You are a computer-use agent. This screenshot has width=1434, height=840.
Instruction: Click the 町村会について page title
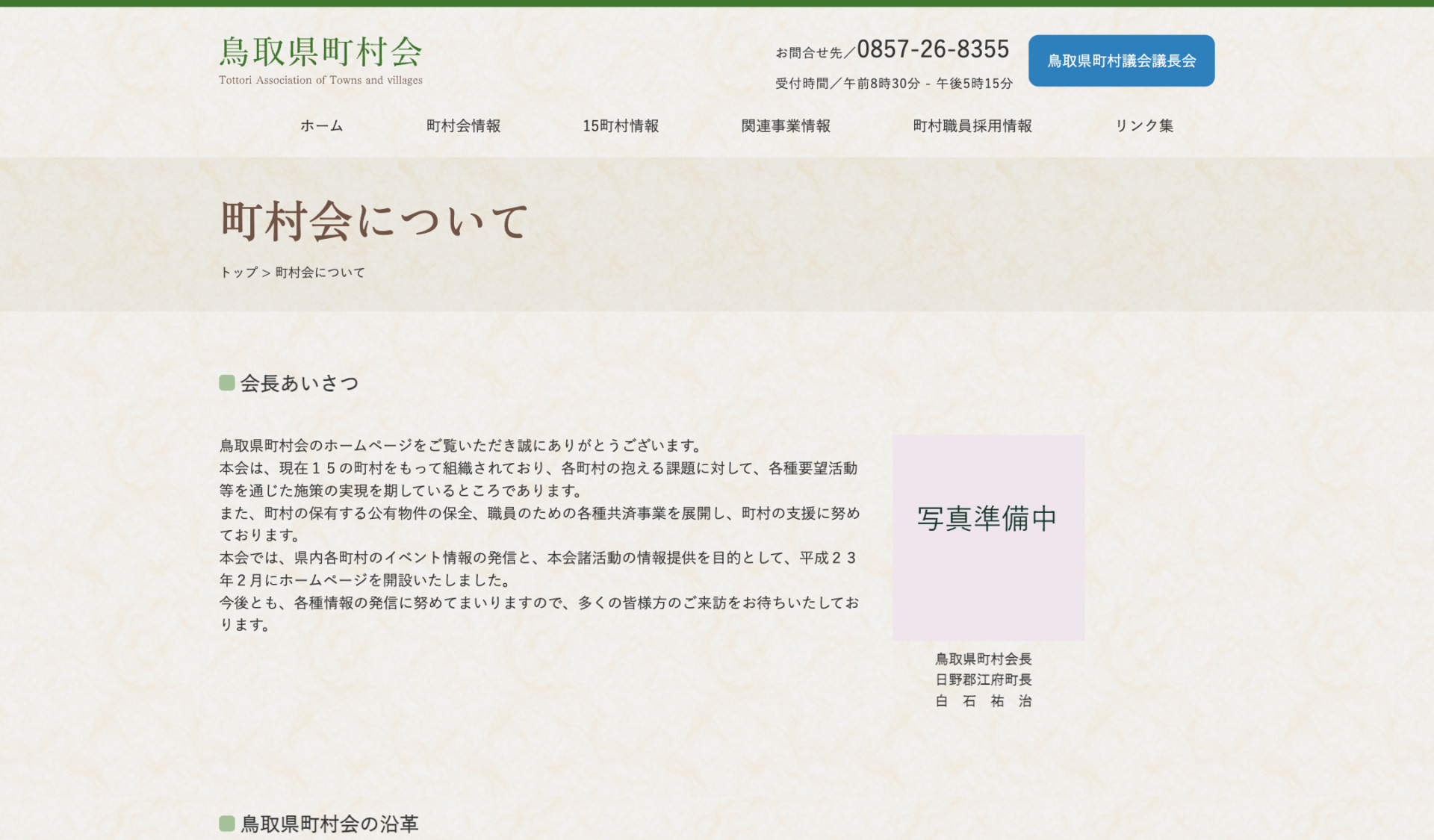(x=375, y=221)
